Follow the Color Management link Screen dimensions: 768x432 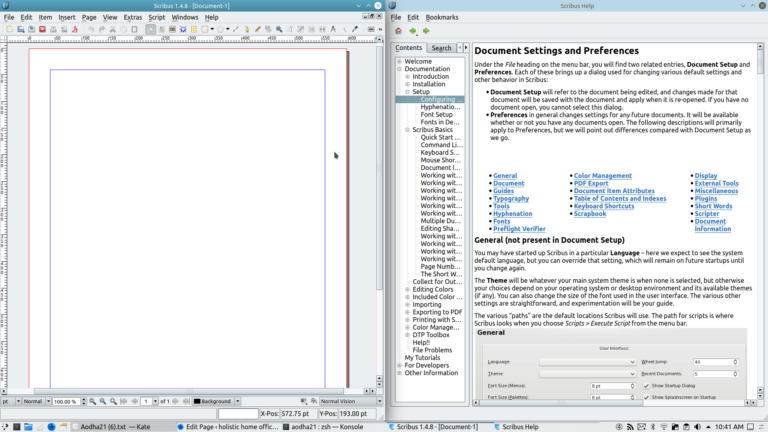[x=602, y=175]
